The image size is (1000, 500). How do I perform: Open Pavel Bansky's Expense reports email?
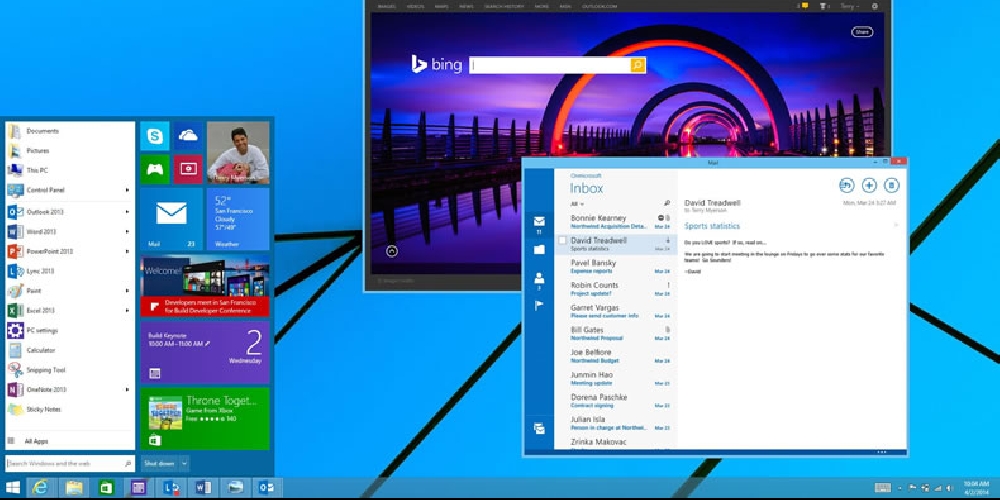(x=615, y=267)
